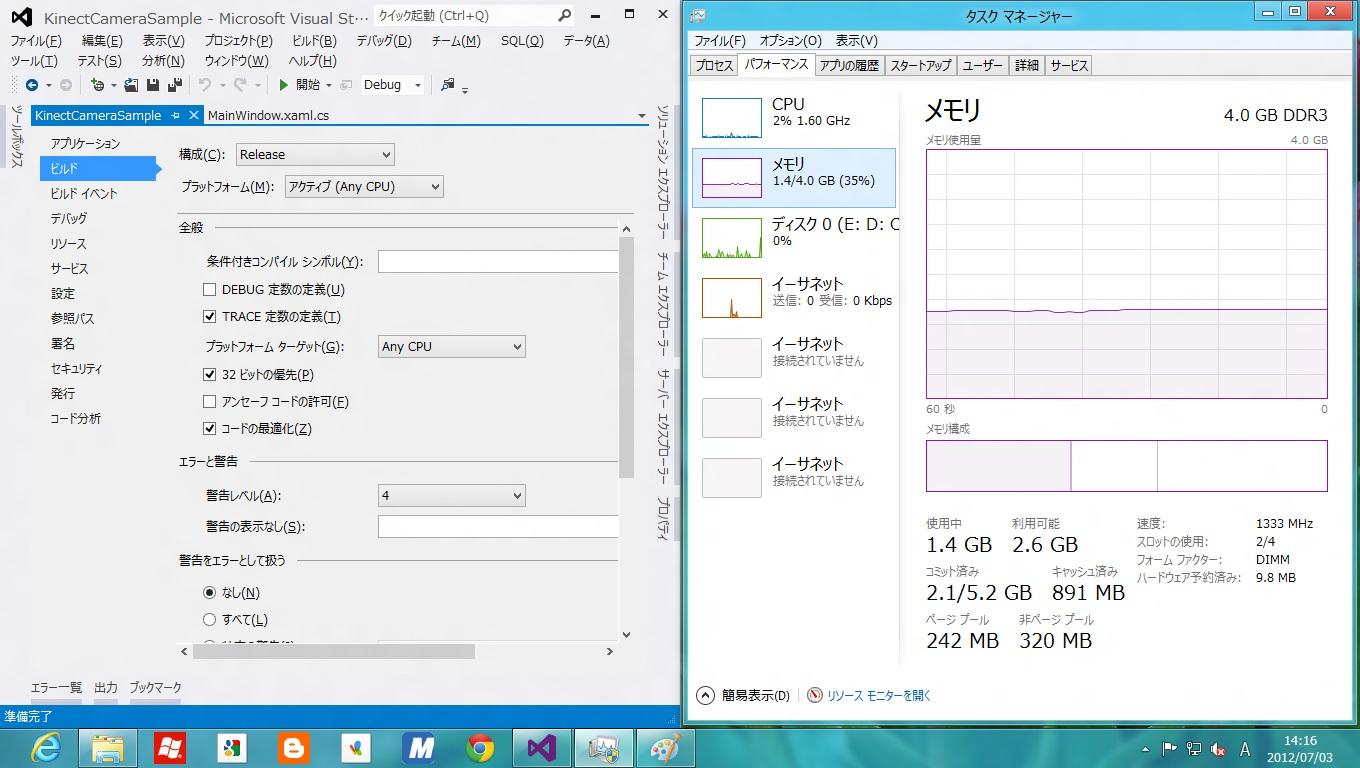Screen dimensions: 1360x768
Task: Select the メモリ performance thumbnail
Action: [732, 178]
